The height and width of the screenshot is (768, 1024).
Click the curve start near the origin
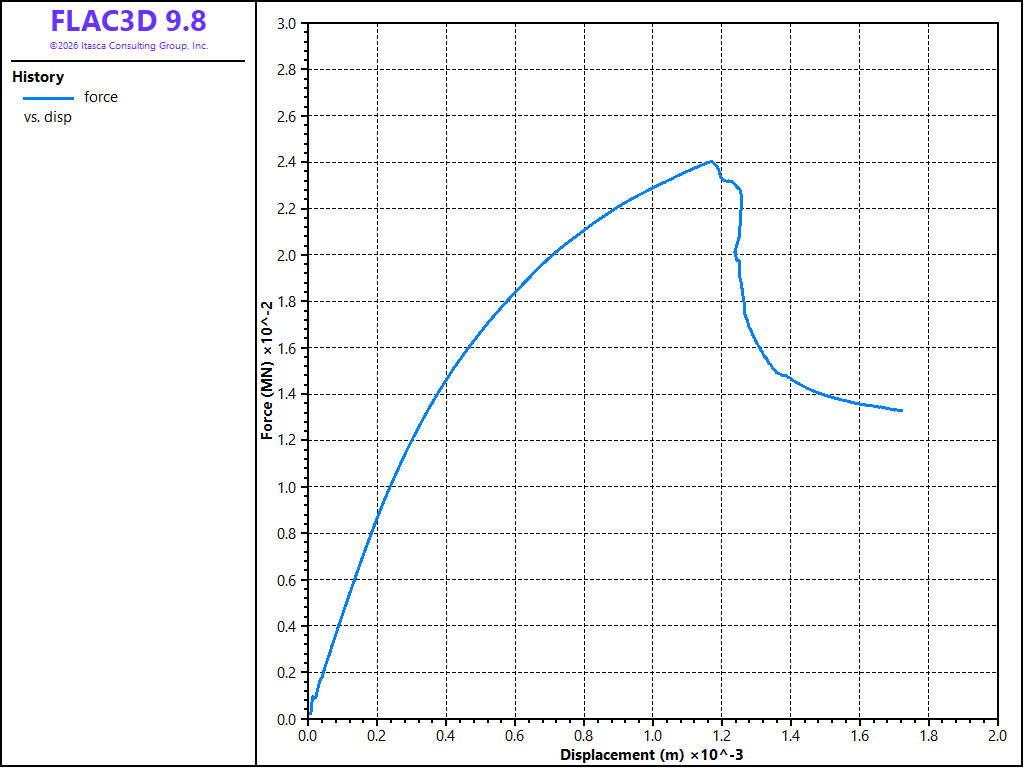tap(310, 712)
